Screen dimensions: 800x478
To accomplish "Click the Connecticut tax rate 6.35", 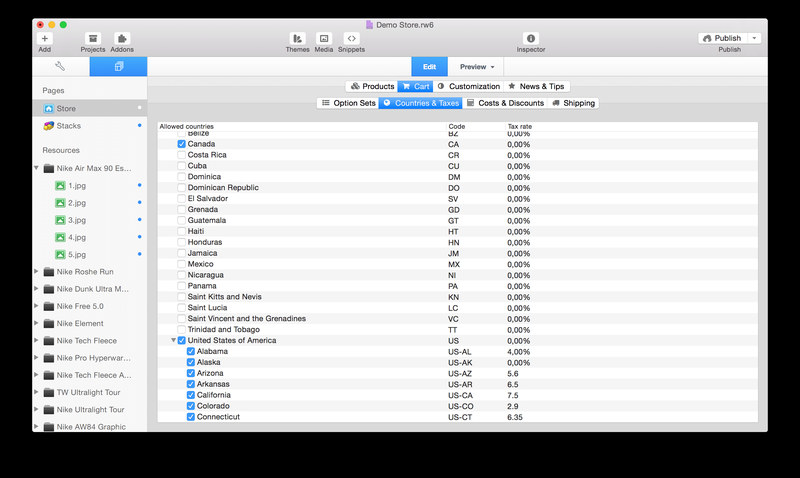I will [x=515, y=417].
